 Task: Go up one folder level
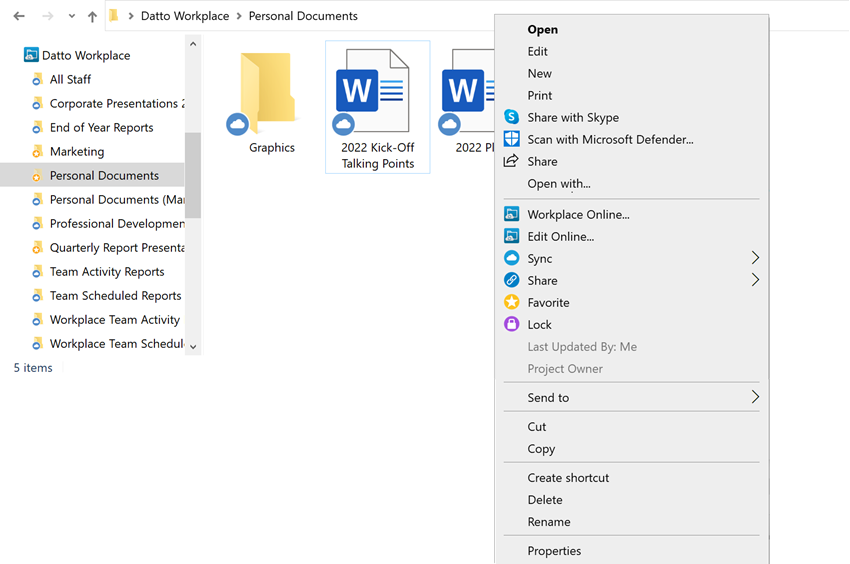tap(92, 17)
